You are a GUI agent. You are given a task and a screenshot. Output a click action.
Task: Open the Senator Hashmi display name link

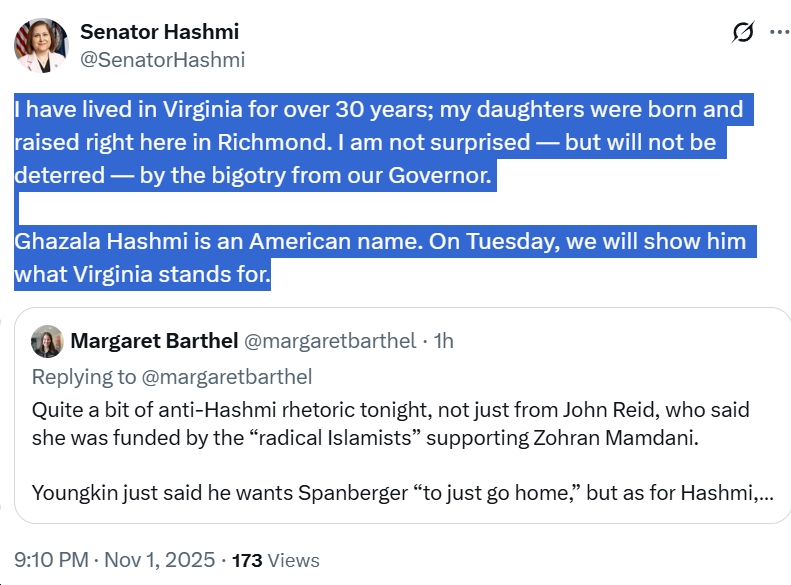[x=159, y=31]
